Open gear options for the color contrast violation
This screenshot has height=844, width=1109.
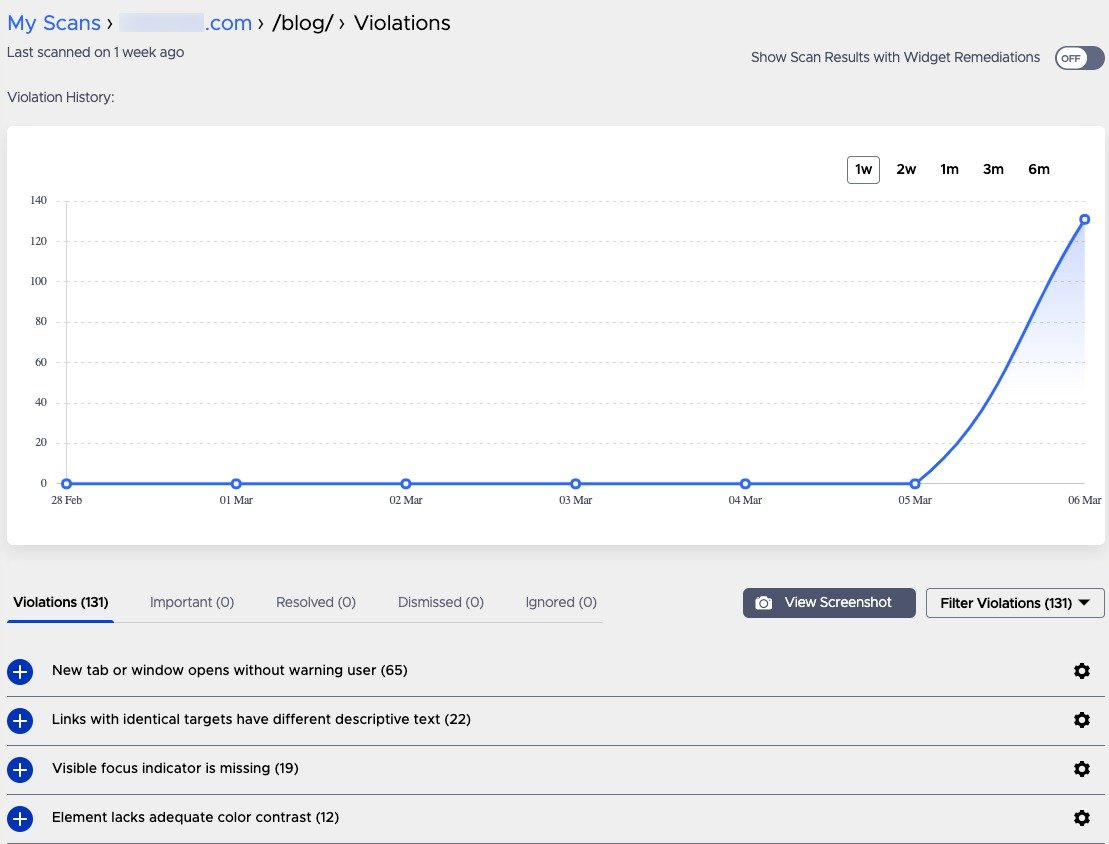click(1082, 818)
